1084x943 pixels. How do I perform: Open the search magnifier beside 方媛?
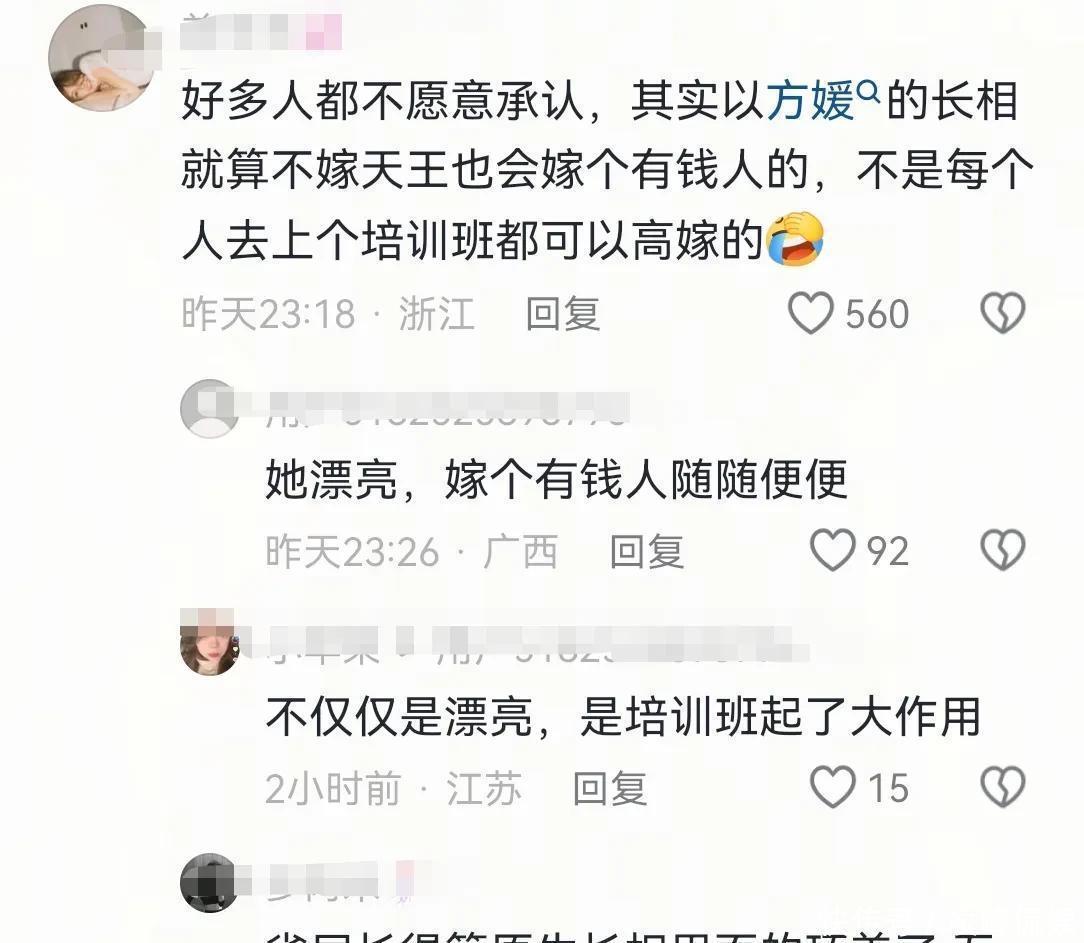pos(868,91)
